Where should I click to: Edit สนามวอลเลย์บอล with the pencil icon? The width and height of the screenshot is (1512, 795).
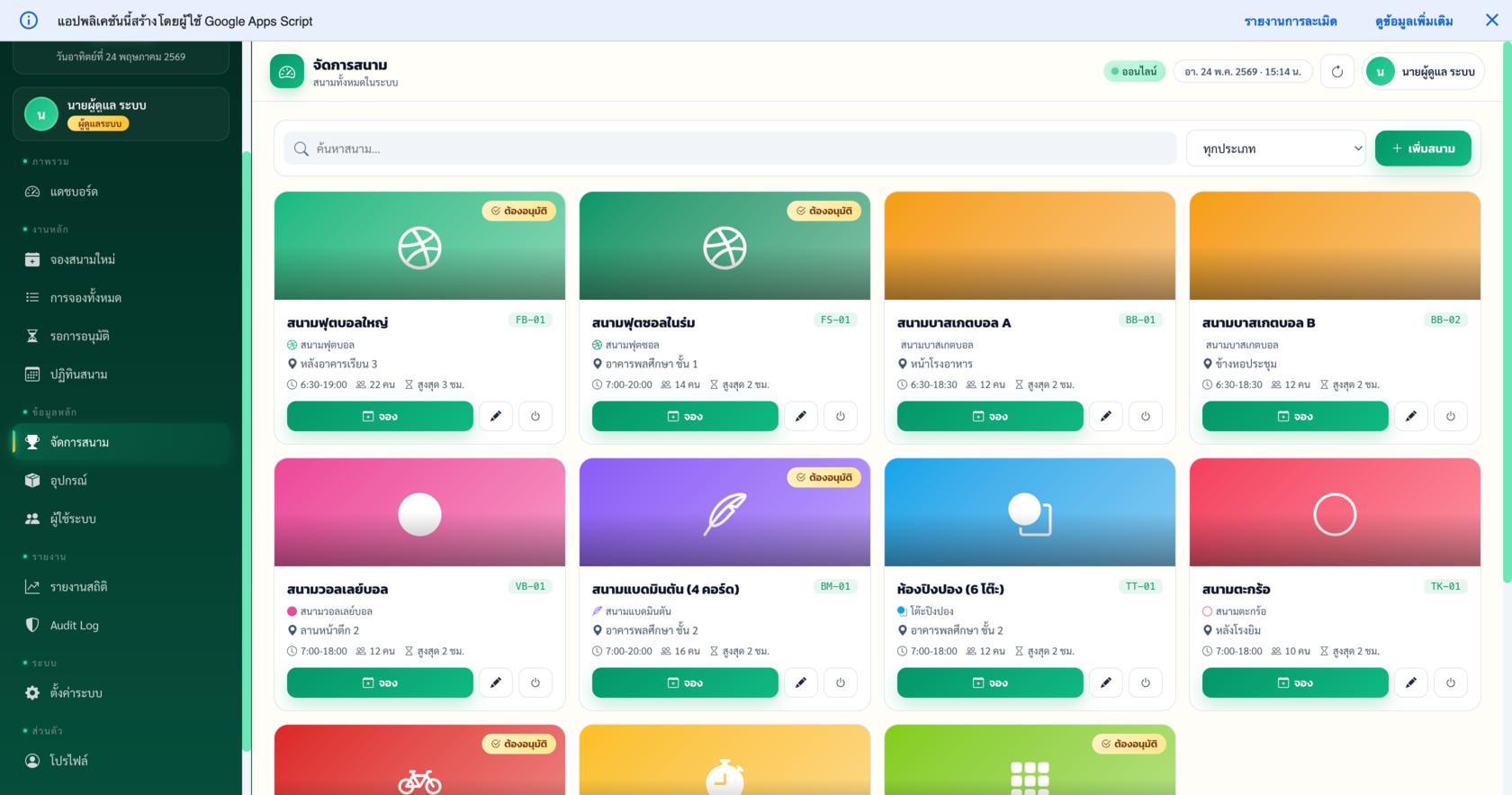(496, 682)
